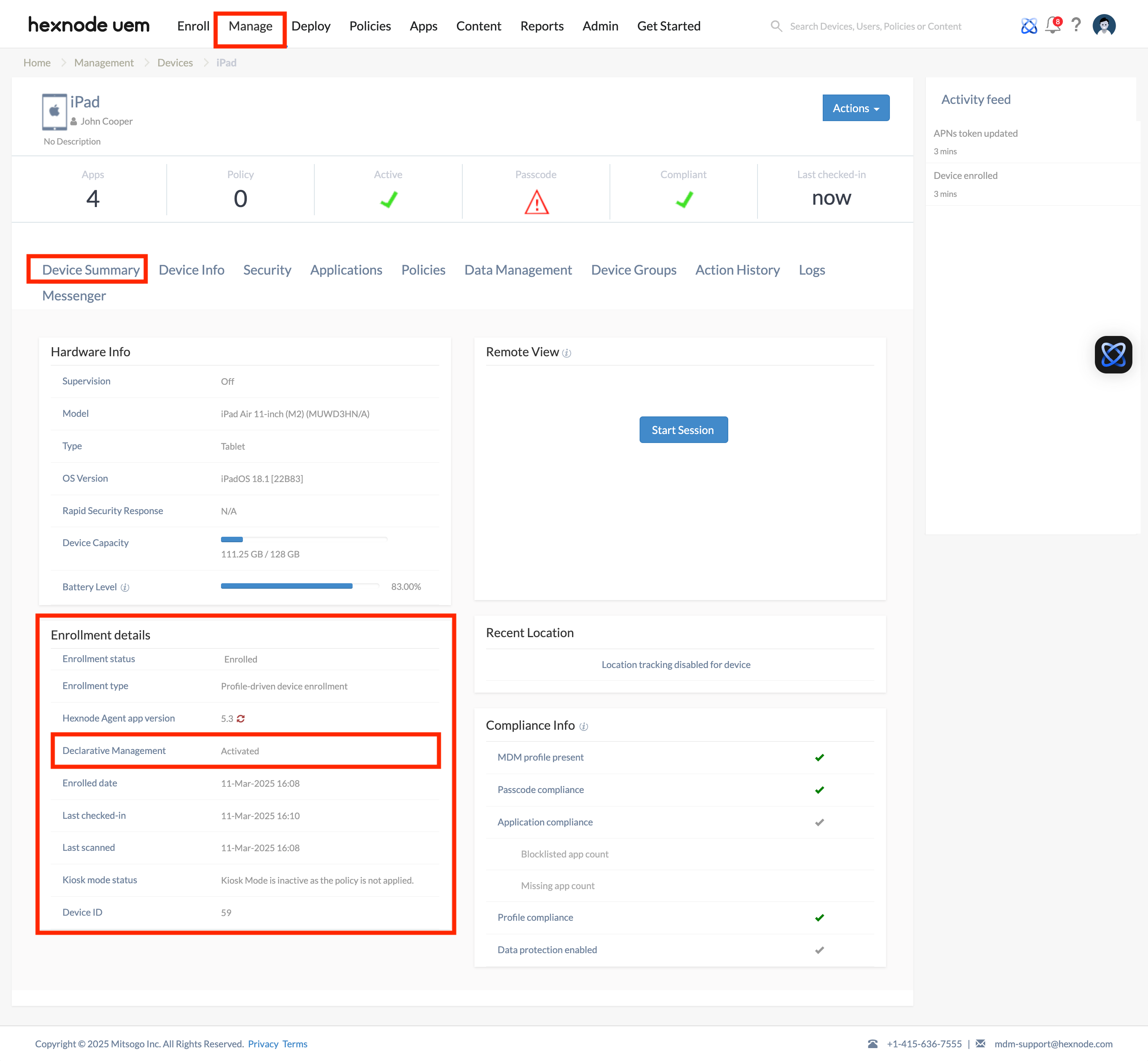The width and height of the screenshot is (1148, 1061).
Task: Click the Passcode compliance checkmark
Action: click(x=819, y=790)
